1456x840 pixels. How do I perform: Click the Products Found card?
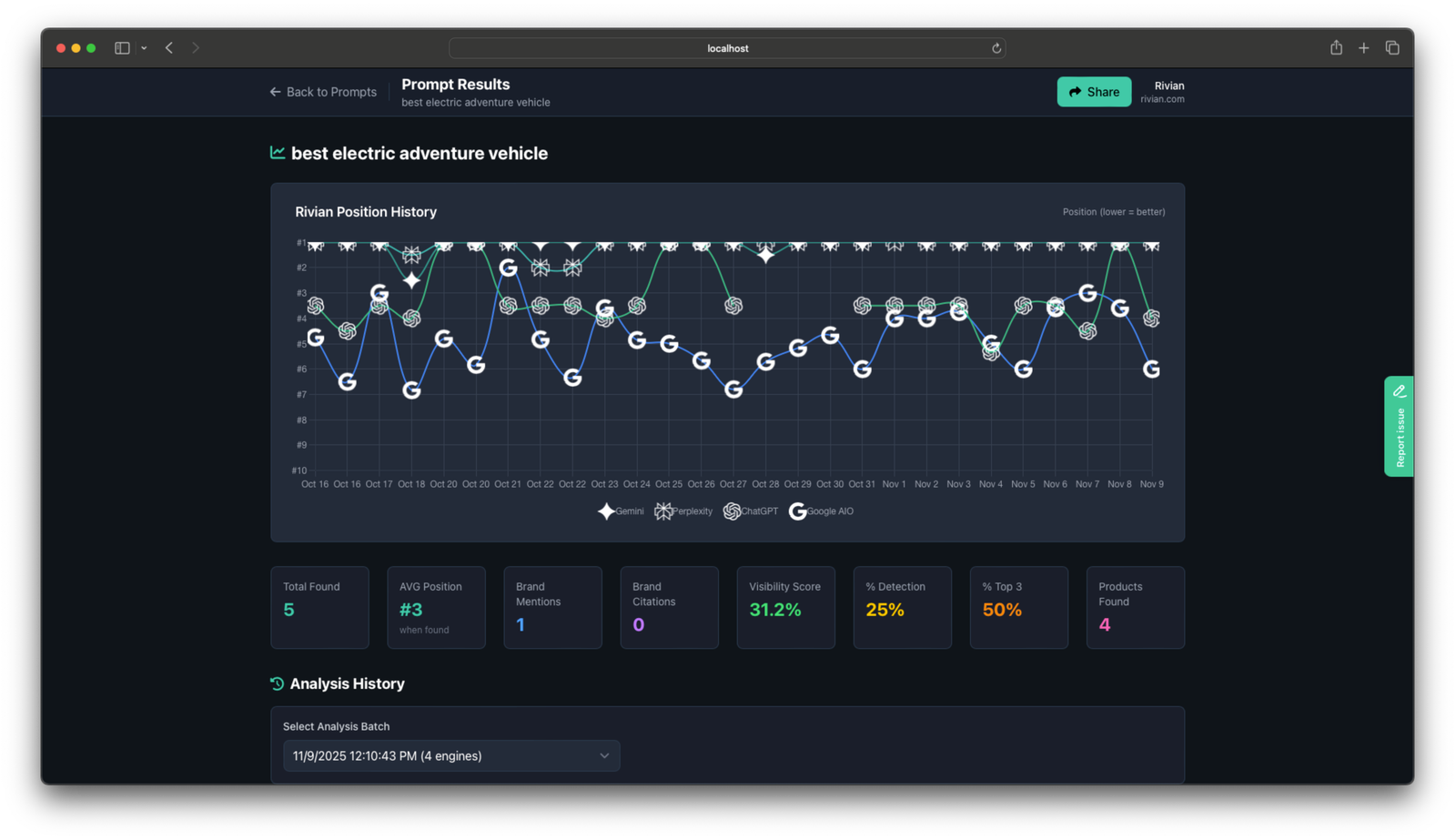pyautogui.click(x=1135, y=607)
